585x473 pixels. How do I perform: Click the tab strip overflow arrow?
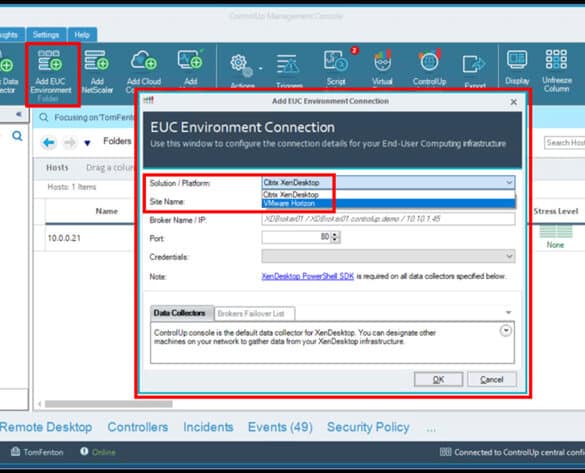(508, 313)
